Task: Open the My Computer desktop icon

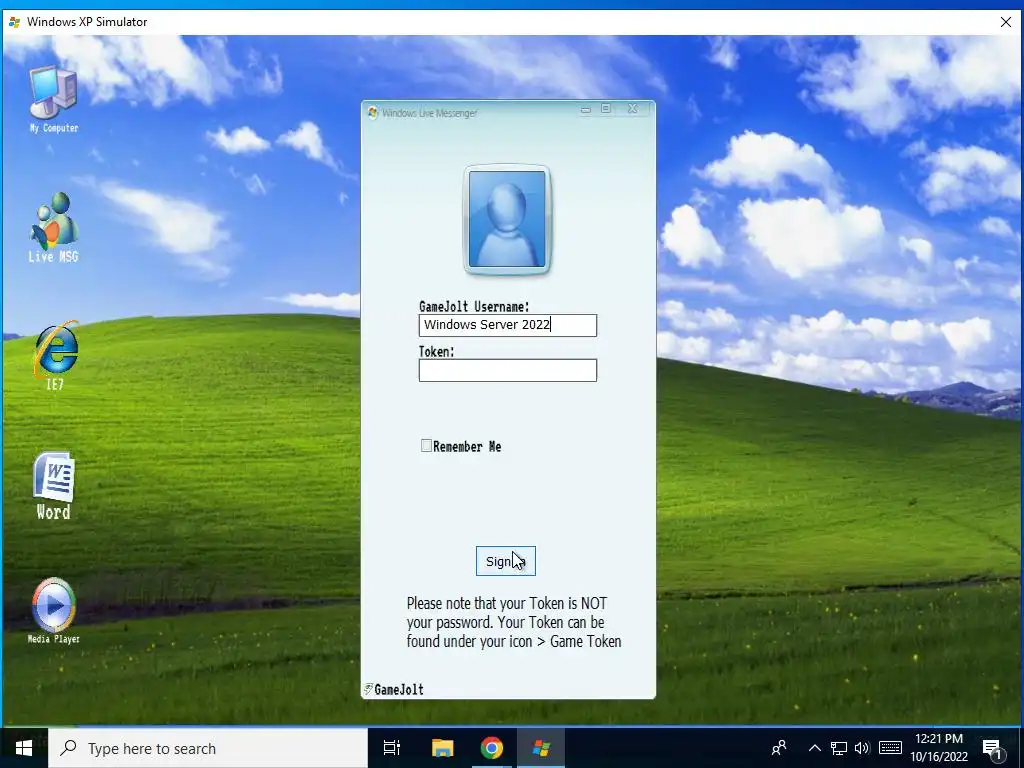Action: [54, 99]
